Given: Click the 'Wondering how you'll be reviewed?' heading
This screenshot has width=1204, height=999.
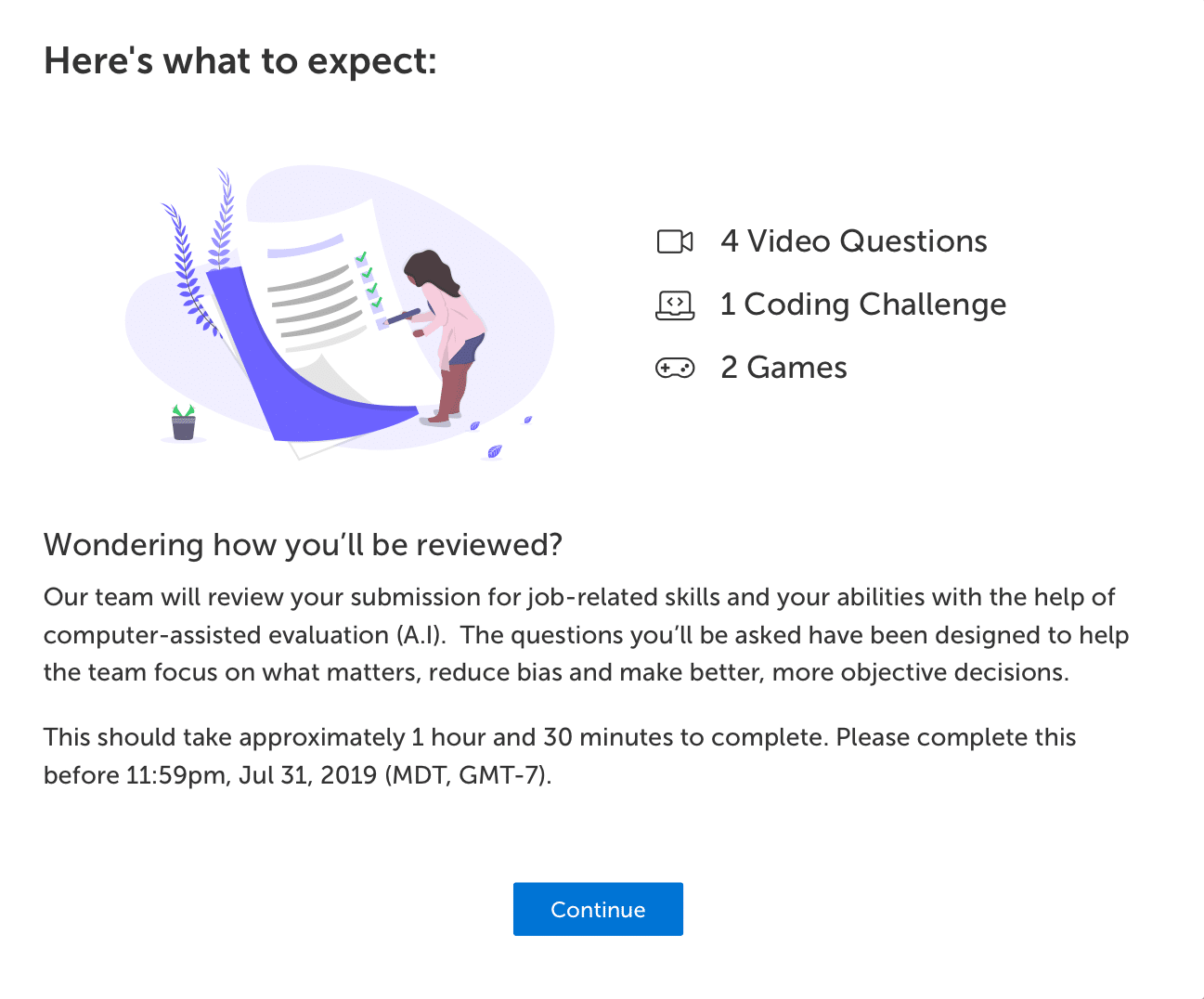Looking at the screenshot, I should tap(303, 545).
